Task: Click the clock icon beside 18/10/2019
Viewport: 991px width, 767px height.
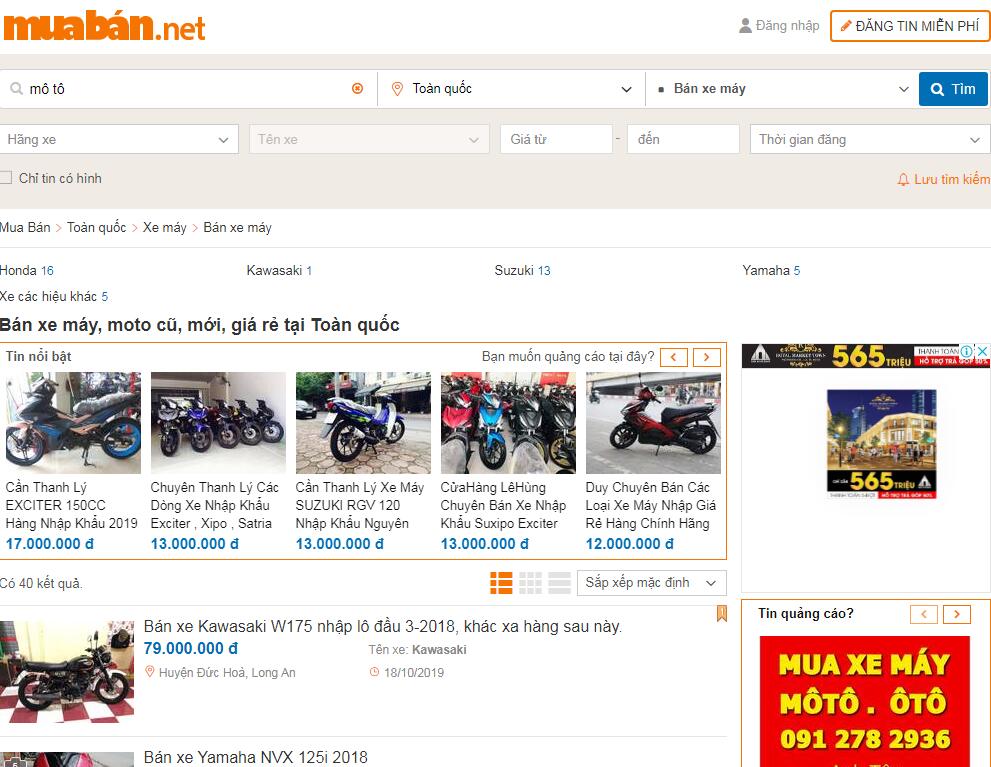Action: (374, 672)
